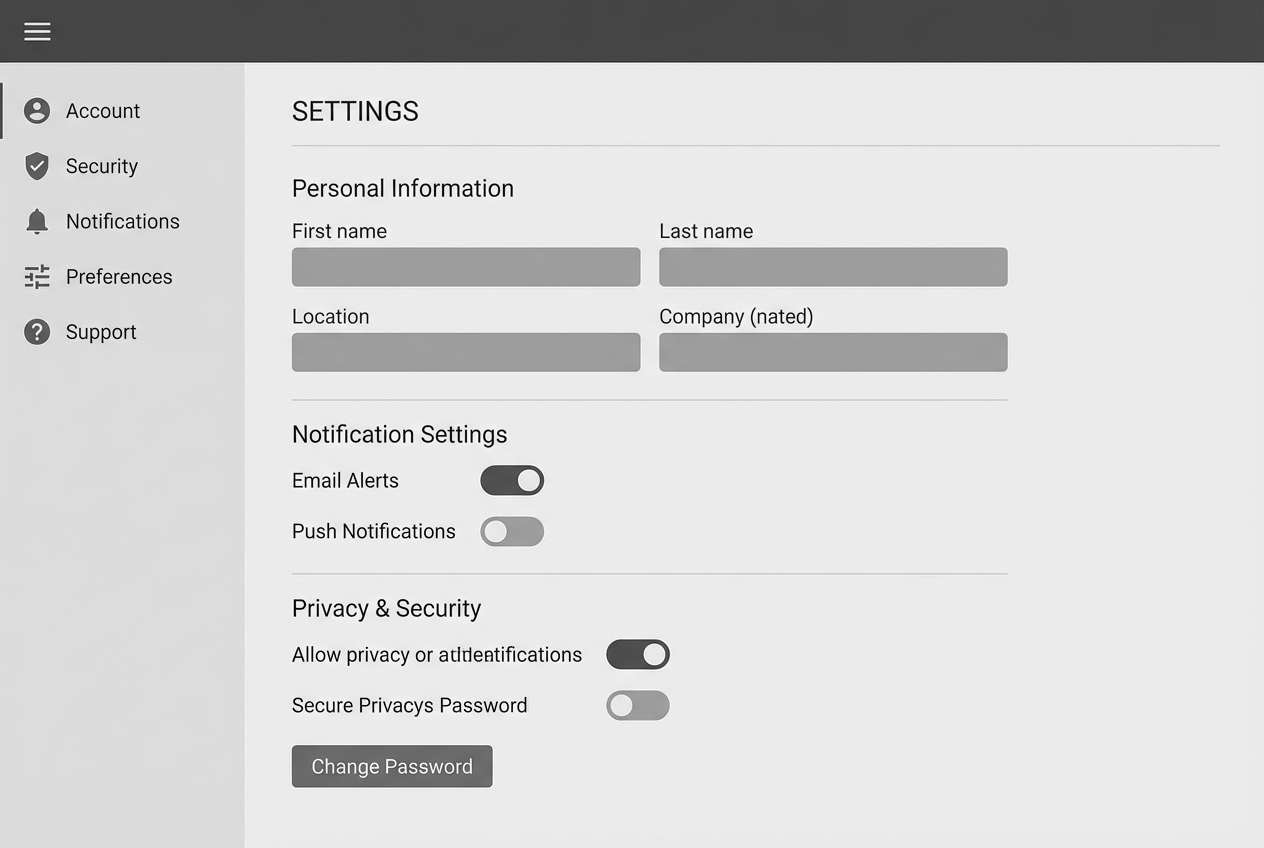The height and width of the screenshot is (848, 1264).
Task: Click the Change Password button
Action: point(392,766)
